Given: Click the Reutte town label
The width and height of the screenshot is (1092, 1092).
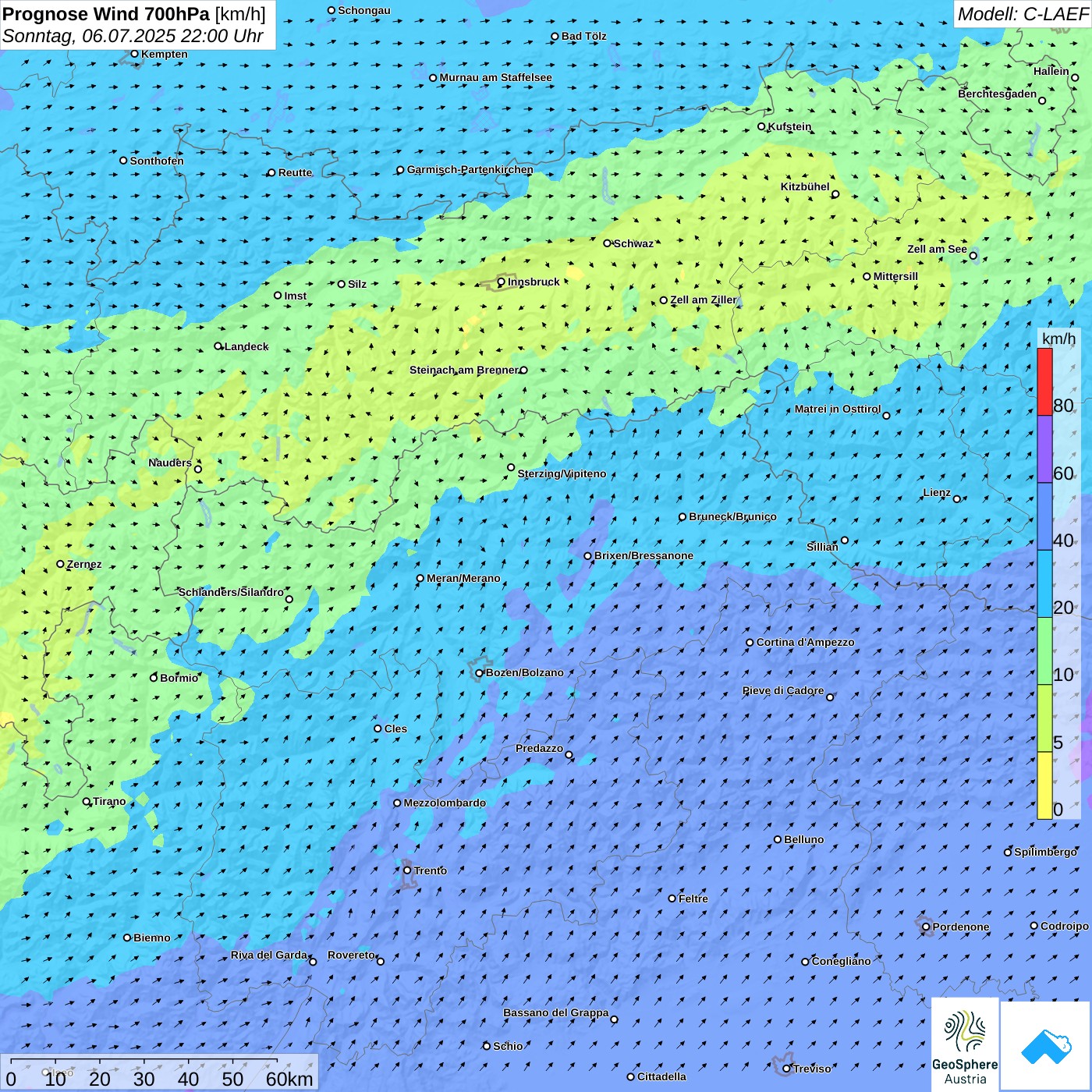Looking at the screenshot, I should [295, 172].
